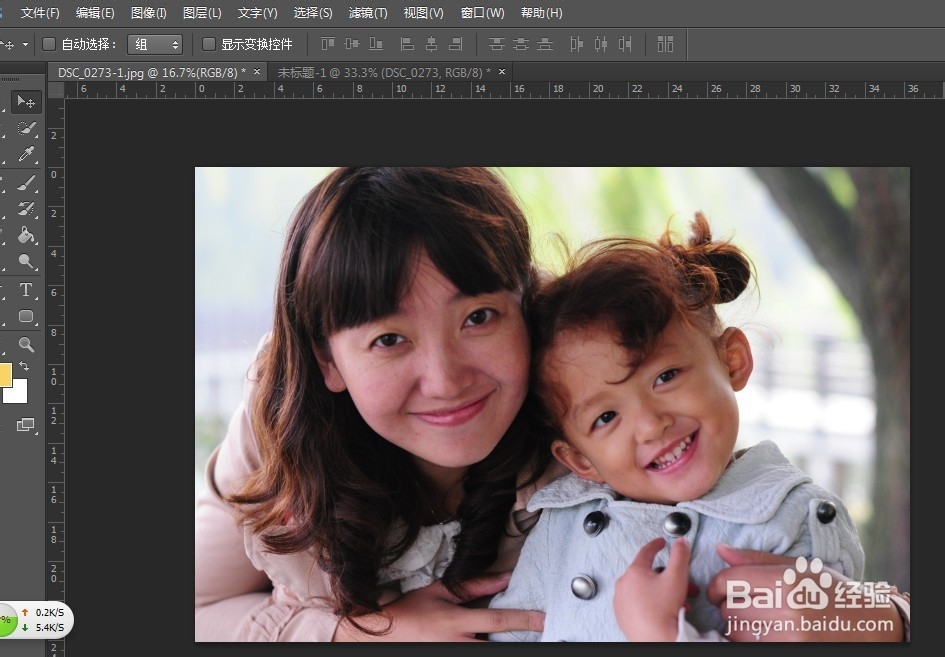Align top edges of layers

coord(328,44)
